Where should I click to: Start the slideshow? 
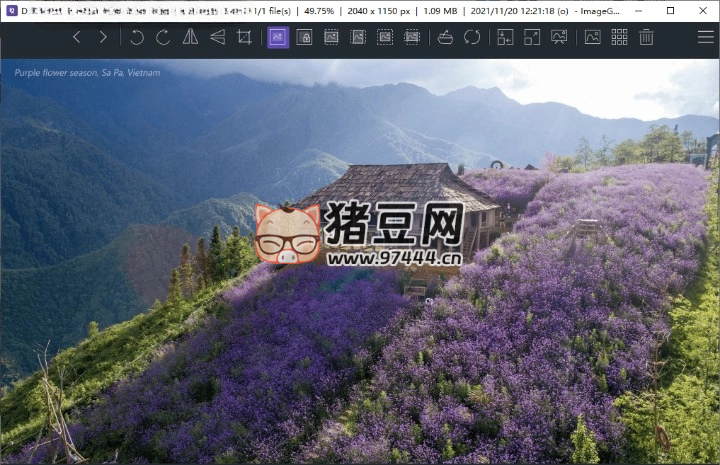(559, 37)
